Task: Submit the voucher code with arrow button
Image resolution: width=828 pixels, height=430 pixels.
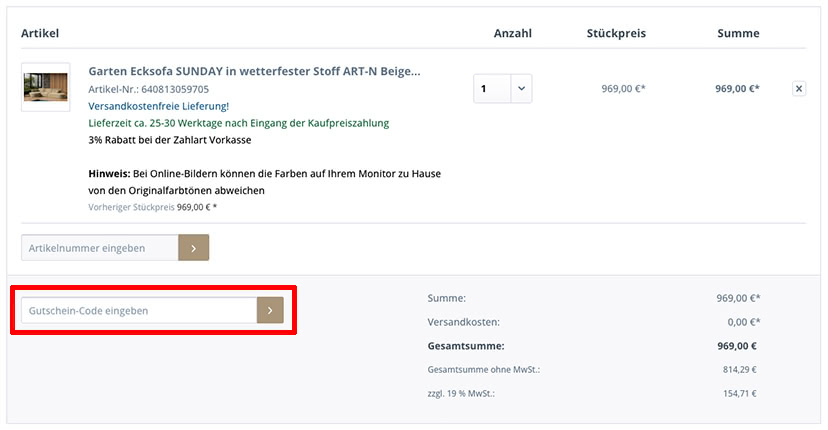Action: [x=270, y=311]
